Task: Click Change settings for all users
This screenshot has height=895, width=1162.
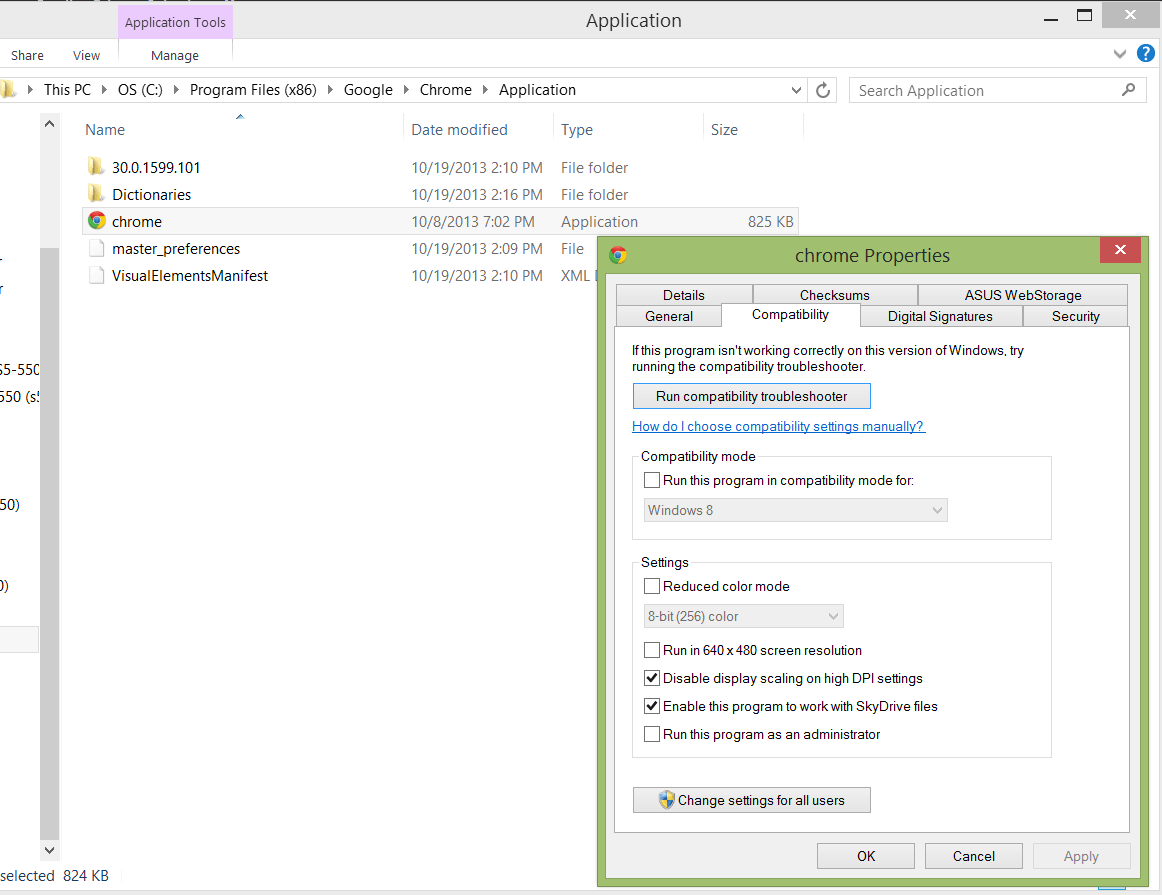Action: coord(751,800)
